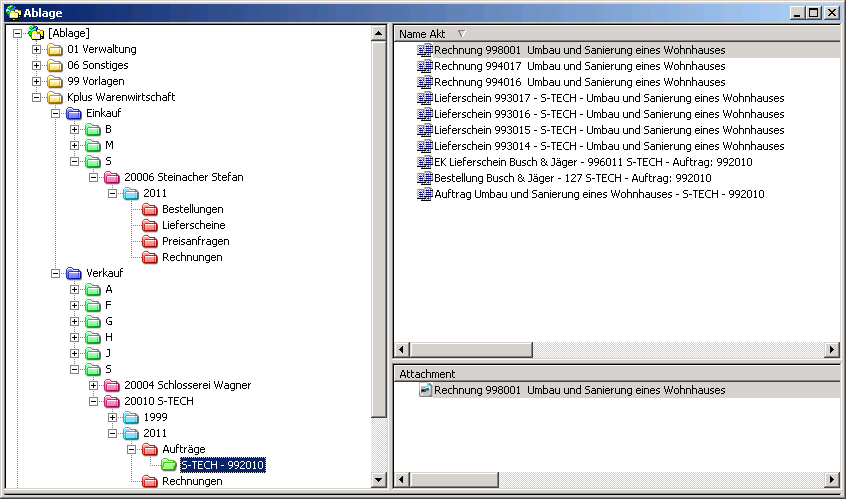Click the red Bestellungen folder icon
Screen dimensions: 846x499
click(x=149, y=209)
